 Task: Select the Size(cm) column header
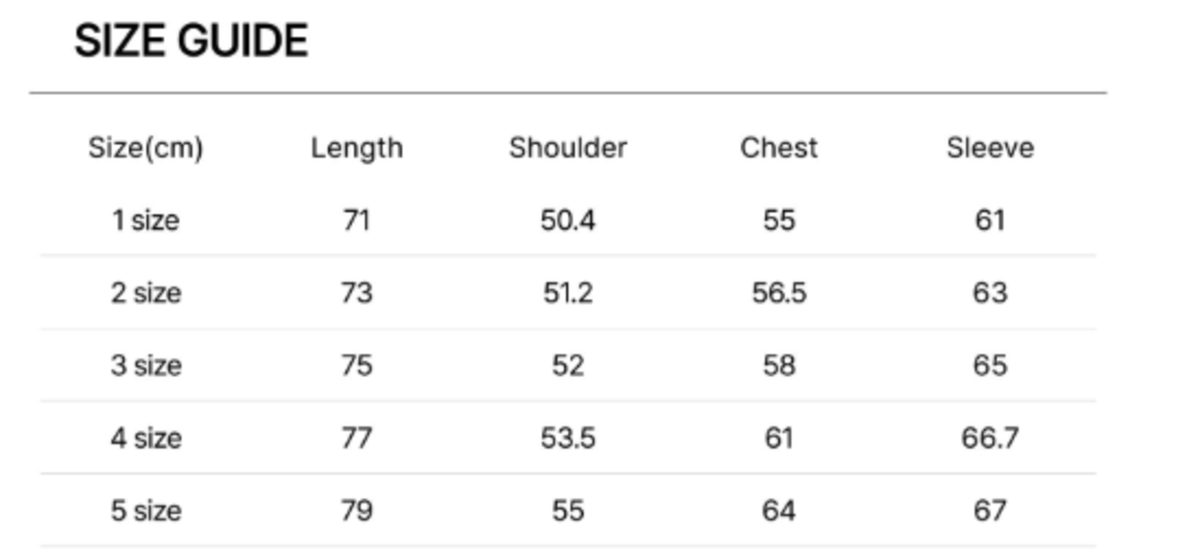point(146,148)
